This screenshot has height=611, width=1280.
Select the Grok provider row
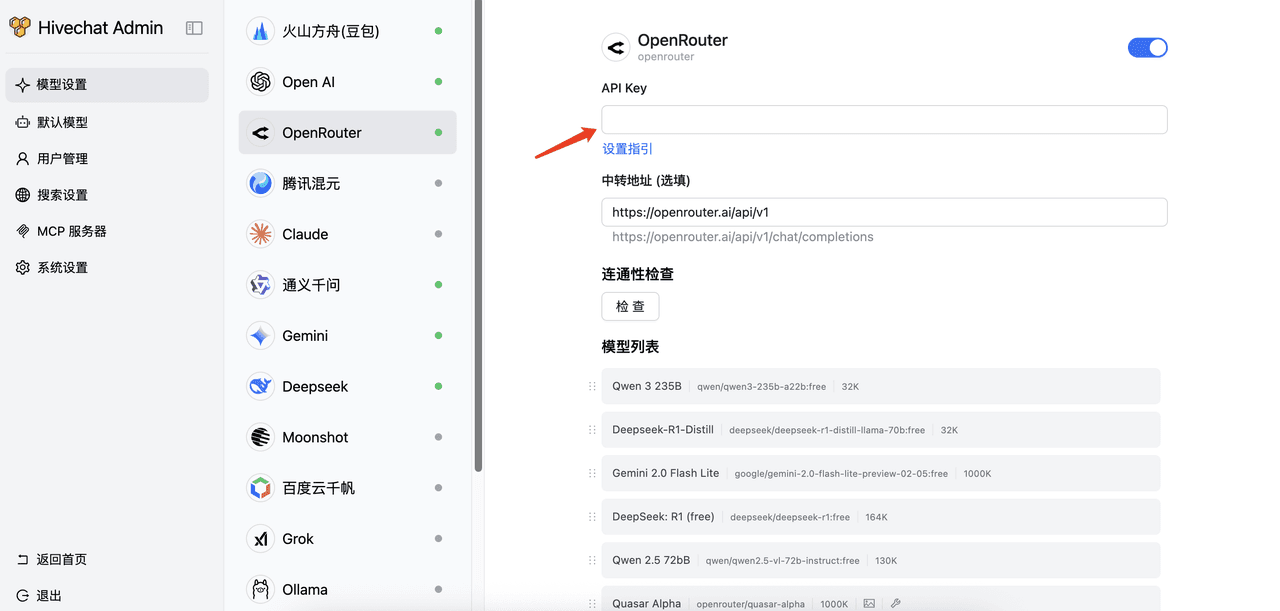pyautogui.click(x=347, y=538)
